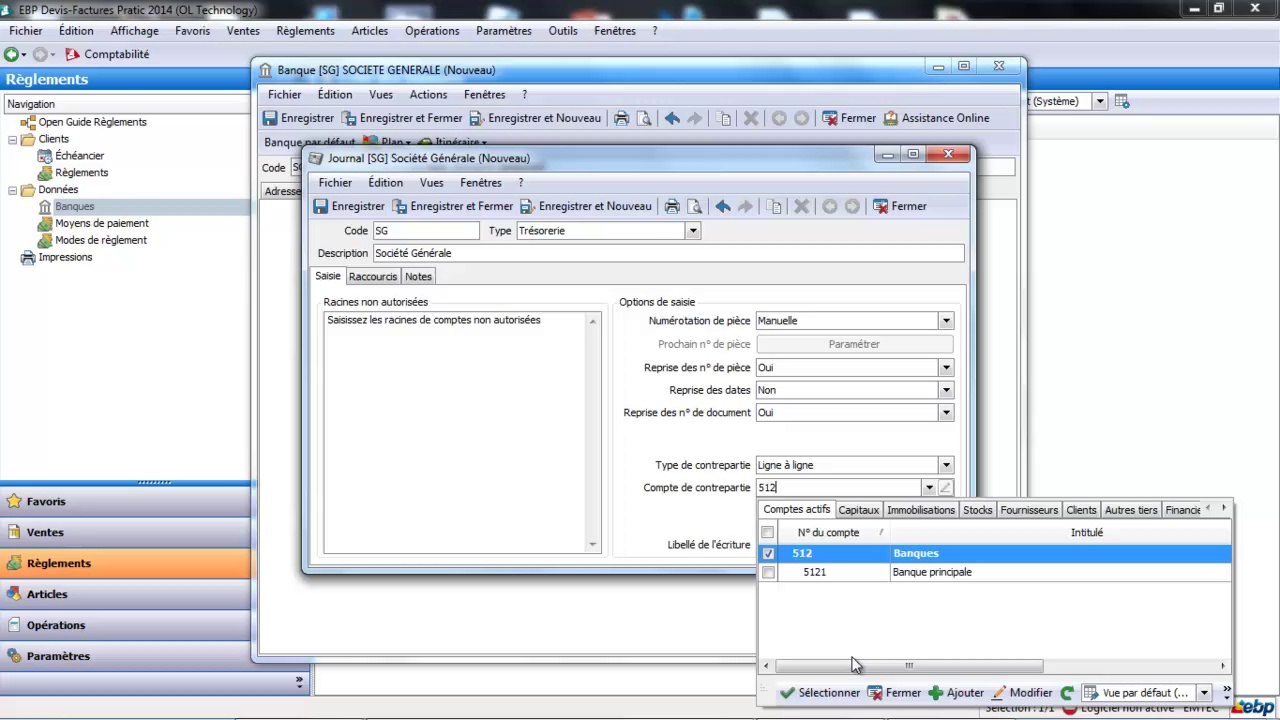
Task: Open Moyens de paiement in navigation tree
Action: 102,224
